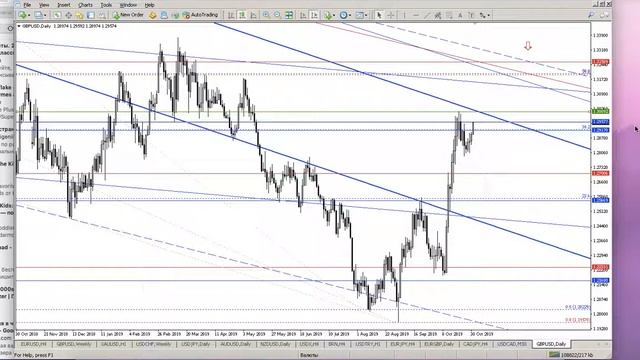Select the Text tool
640x360 pixels.
(x=460, y=15)
